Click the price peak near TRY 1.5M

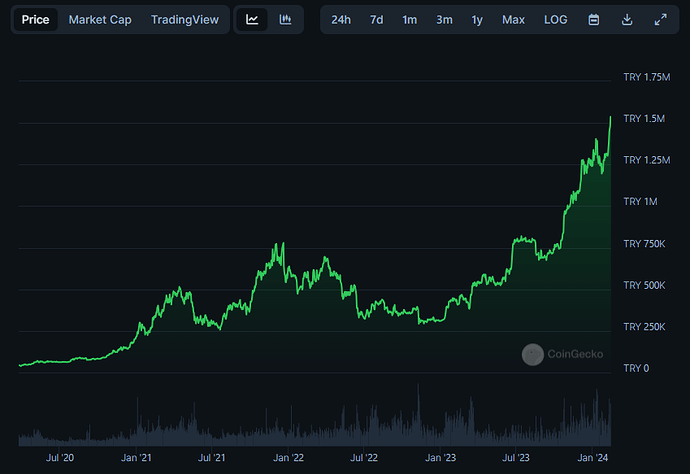tap(610, 119)
